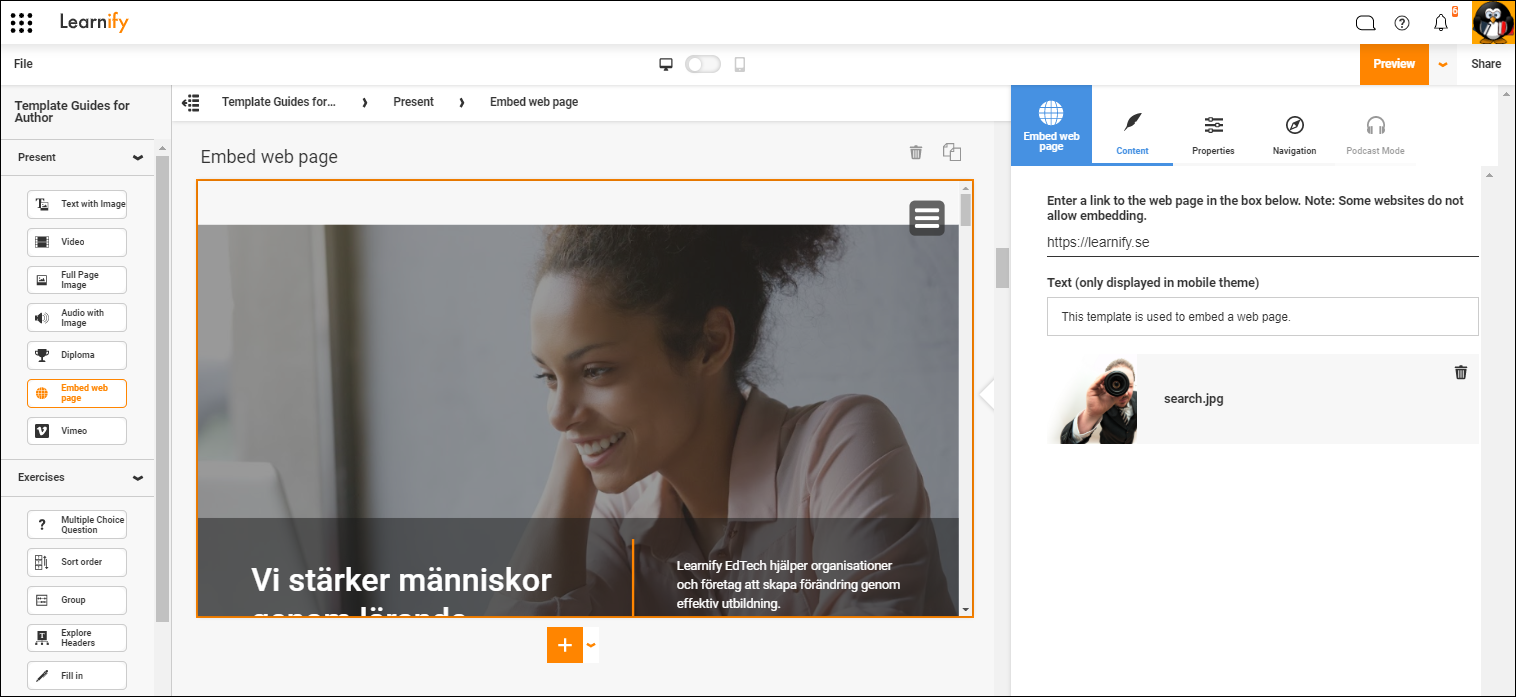This screenshot has width=1516, height=697.
Task: Click the embedded page scrollbar up arrow
Action: tap(965, 188)
